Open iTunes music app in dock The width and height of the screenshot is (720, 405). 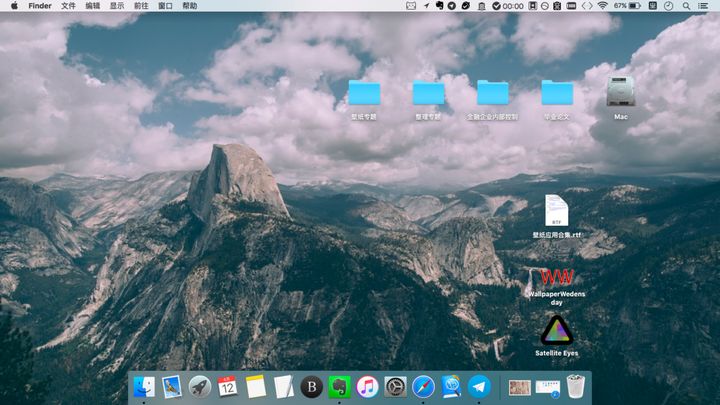point(367,386)
